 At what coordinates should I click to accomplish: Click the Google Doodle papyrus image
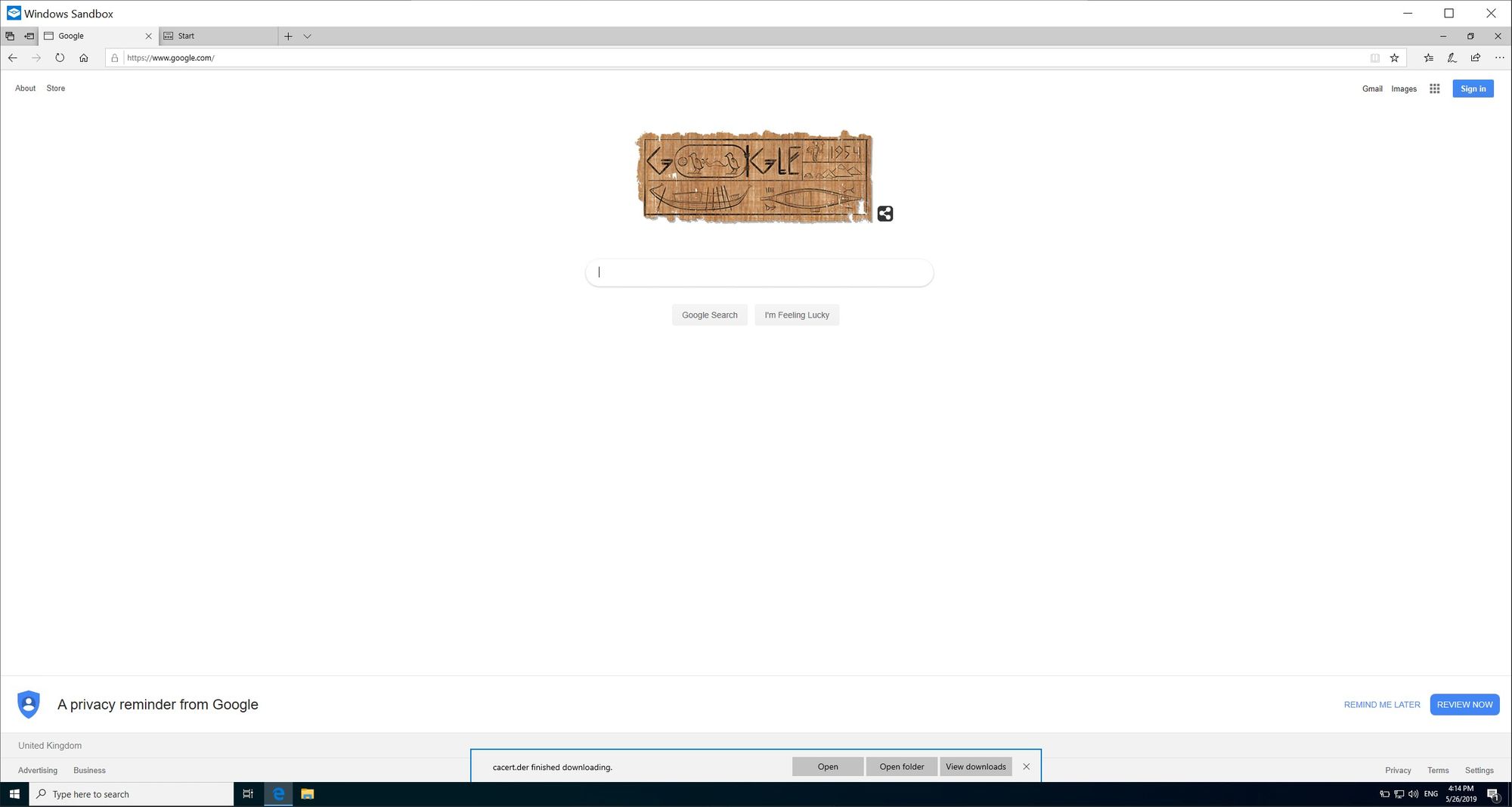[x=754, y=177]
